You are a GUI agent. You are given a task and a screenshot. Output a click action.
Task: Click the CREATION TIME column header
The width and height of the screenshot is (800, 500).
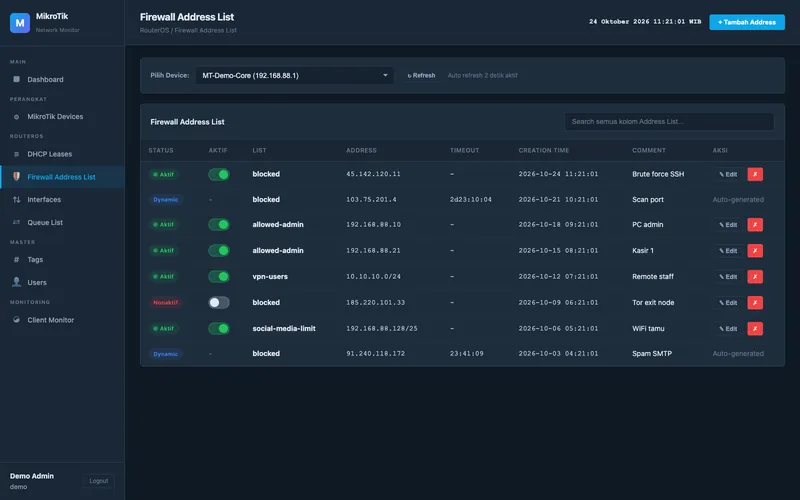tap(543, 151)
